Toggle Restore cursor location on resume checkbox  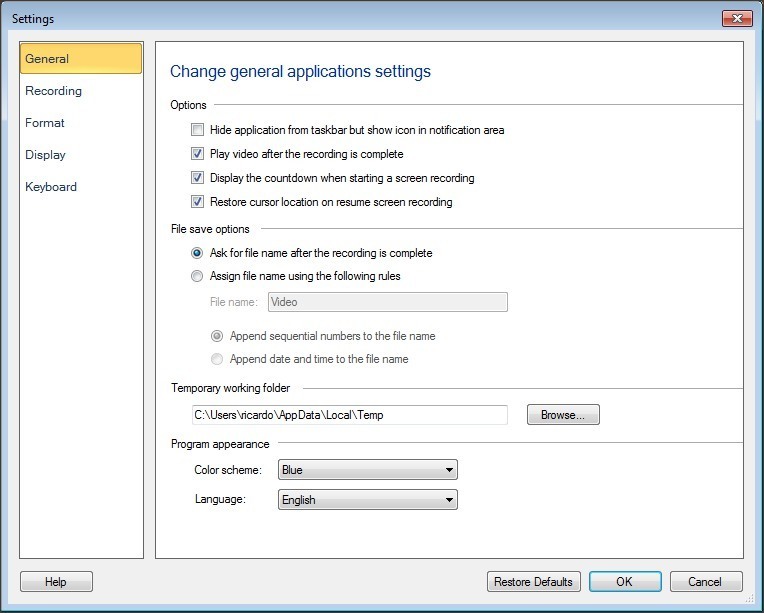(198, 202)
